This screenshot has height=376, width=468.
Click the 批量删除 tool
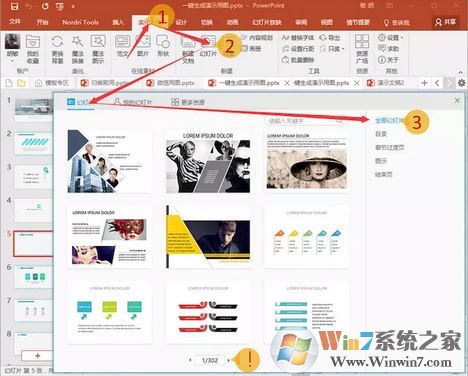tap(298, 60)
